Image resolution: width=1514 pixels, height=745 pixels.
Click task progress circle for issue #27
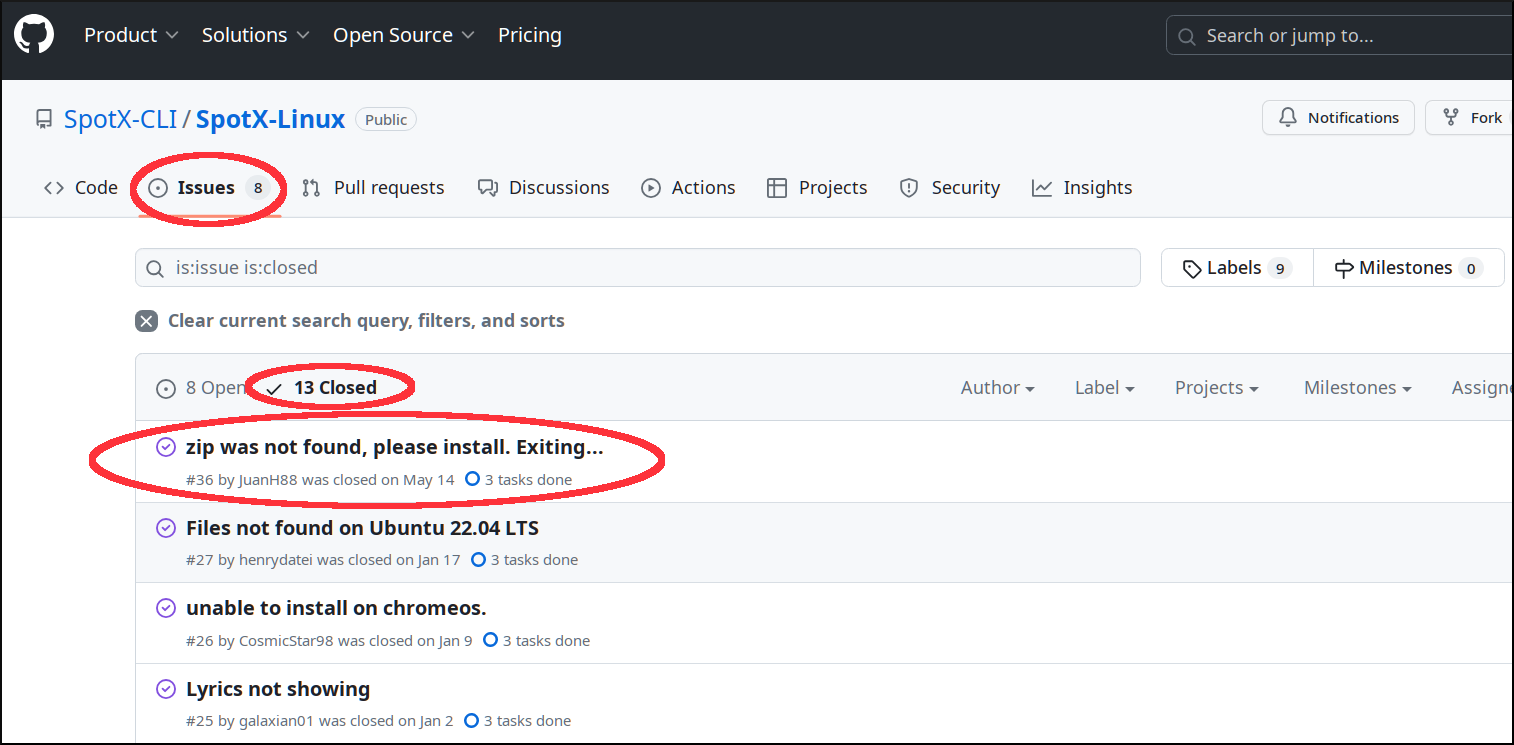pyautogui.click(x=478, y=560)
